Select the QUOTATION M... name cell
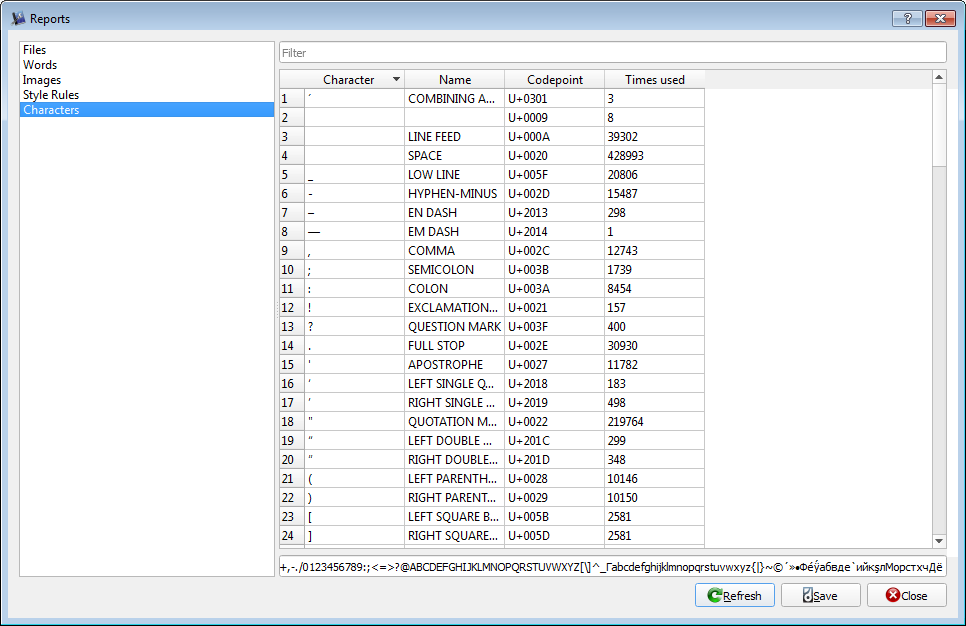The width and height of the screenshot is (966, 626). 455,421
